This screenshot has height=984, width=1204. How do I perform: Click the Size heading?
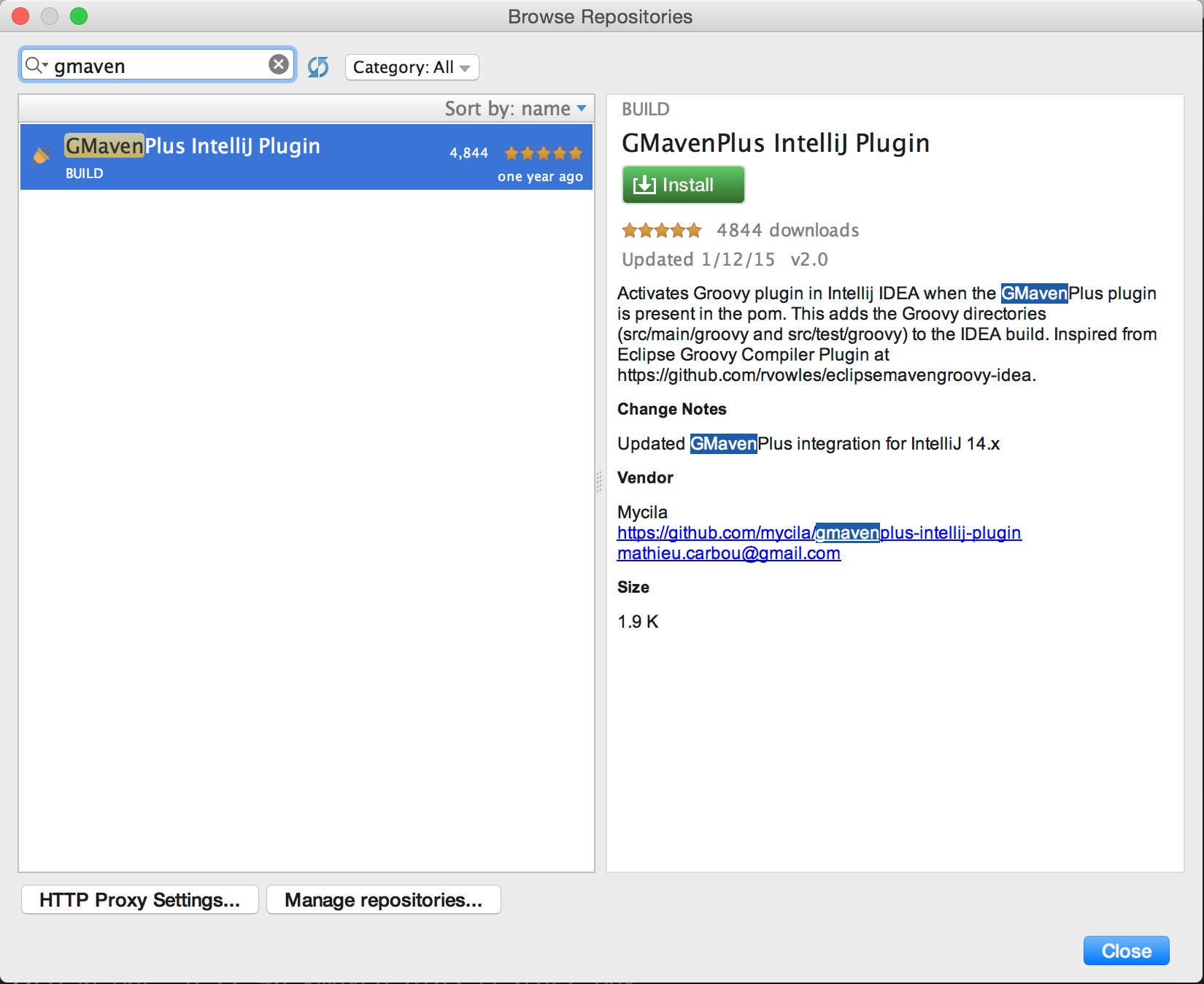pos(633,588)
